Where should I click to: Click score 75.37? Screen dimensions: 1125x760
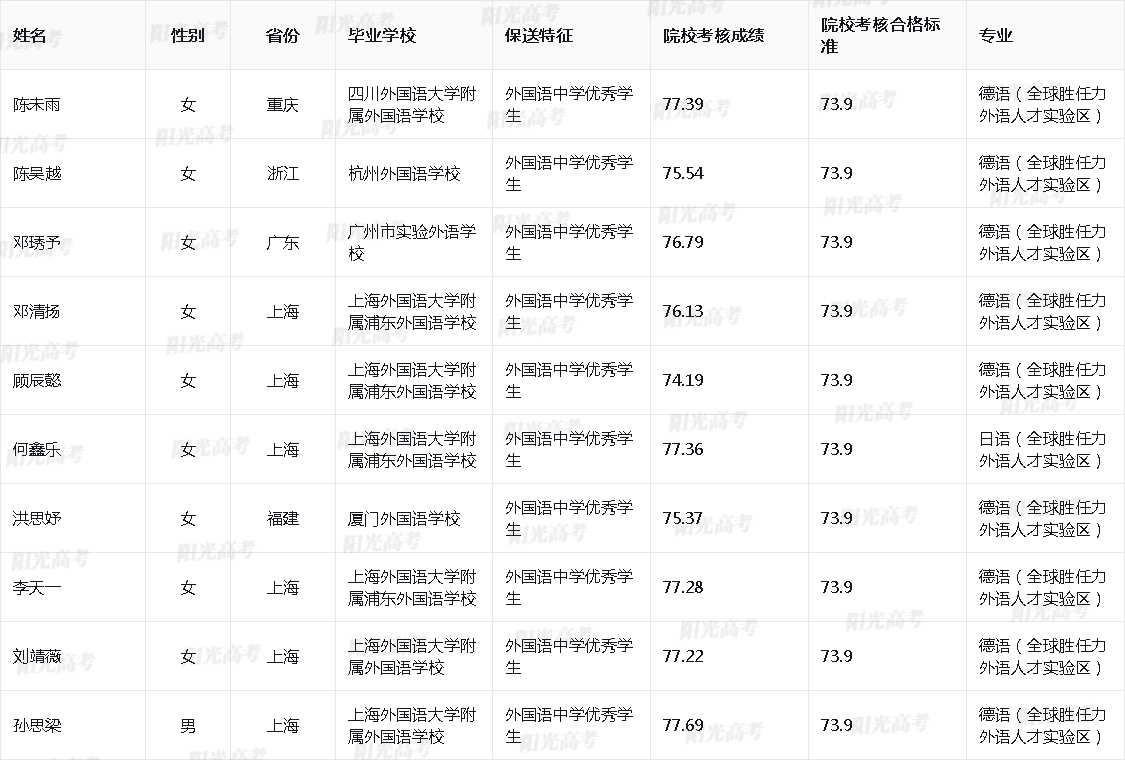click(683, 518)
